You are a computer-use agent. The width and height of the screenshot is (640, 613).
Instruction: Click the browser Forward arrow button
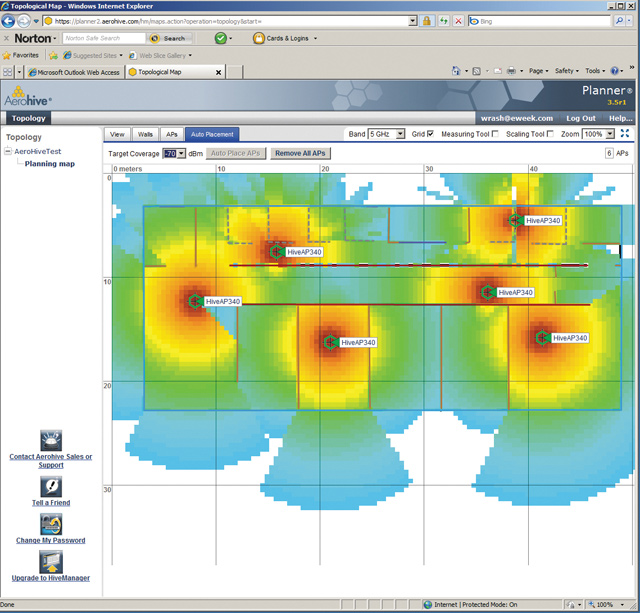click(24, 21)
